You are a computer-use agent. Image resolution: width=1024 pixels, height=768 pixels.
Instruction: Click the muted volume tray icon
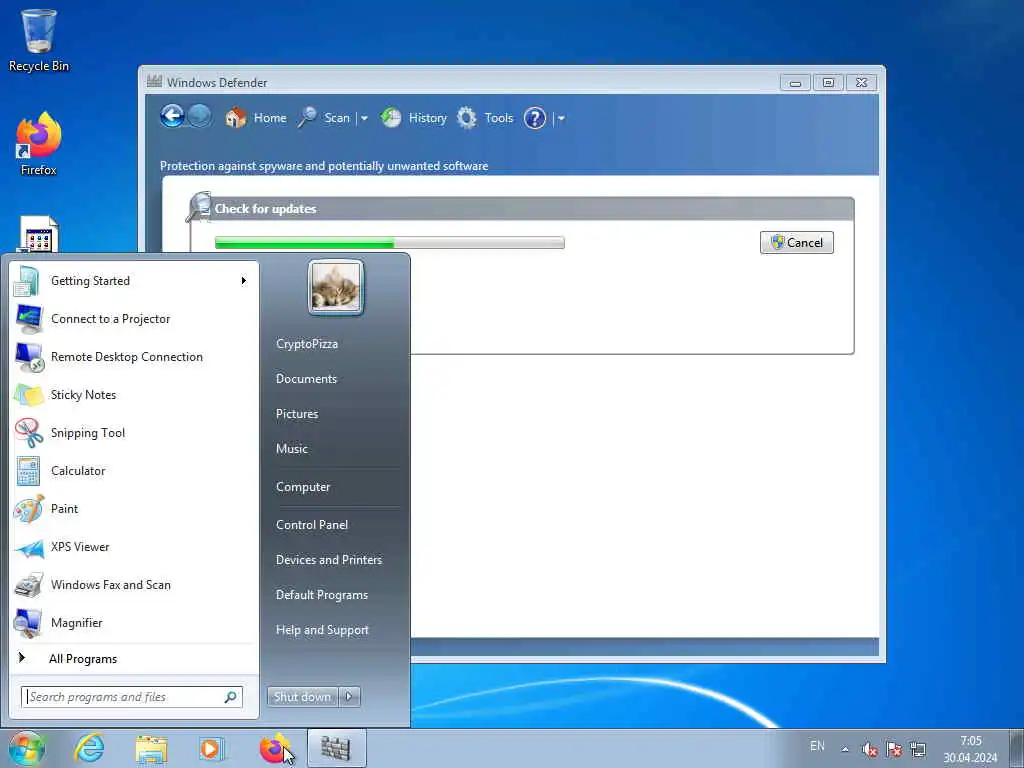click(869, 750)
